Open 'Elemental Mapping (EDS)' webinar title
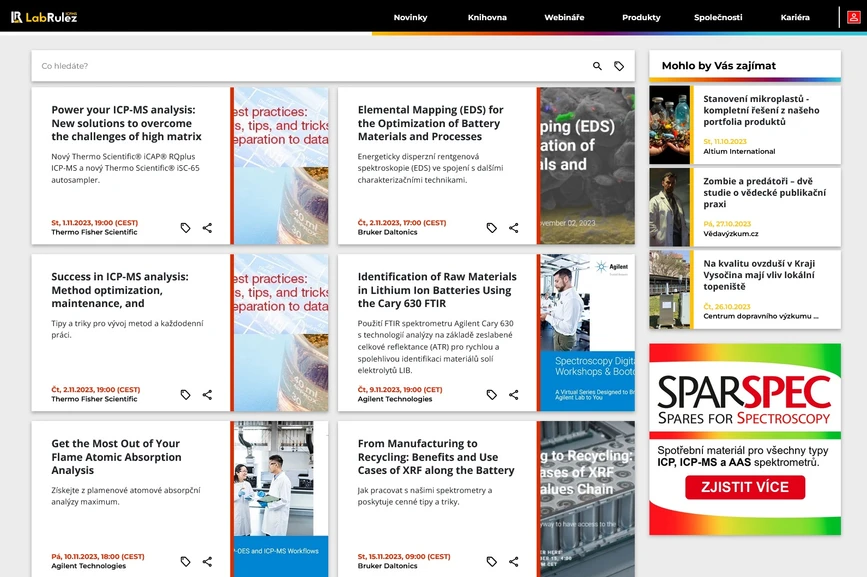The height and width of the screenshot is (577, 867). click(430, 123)
